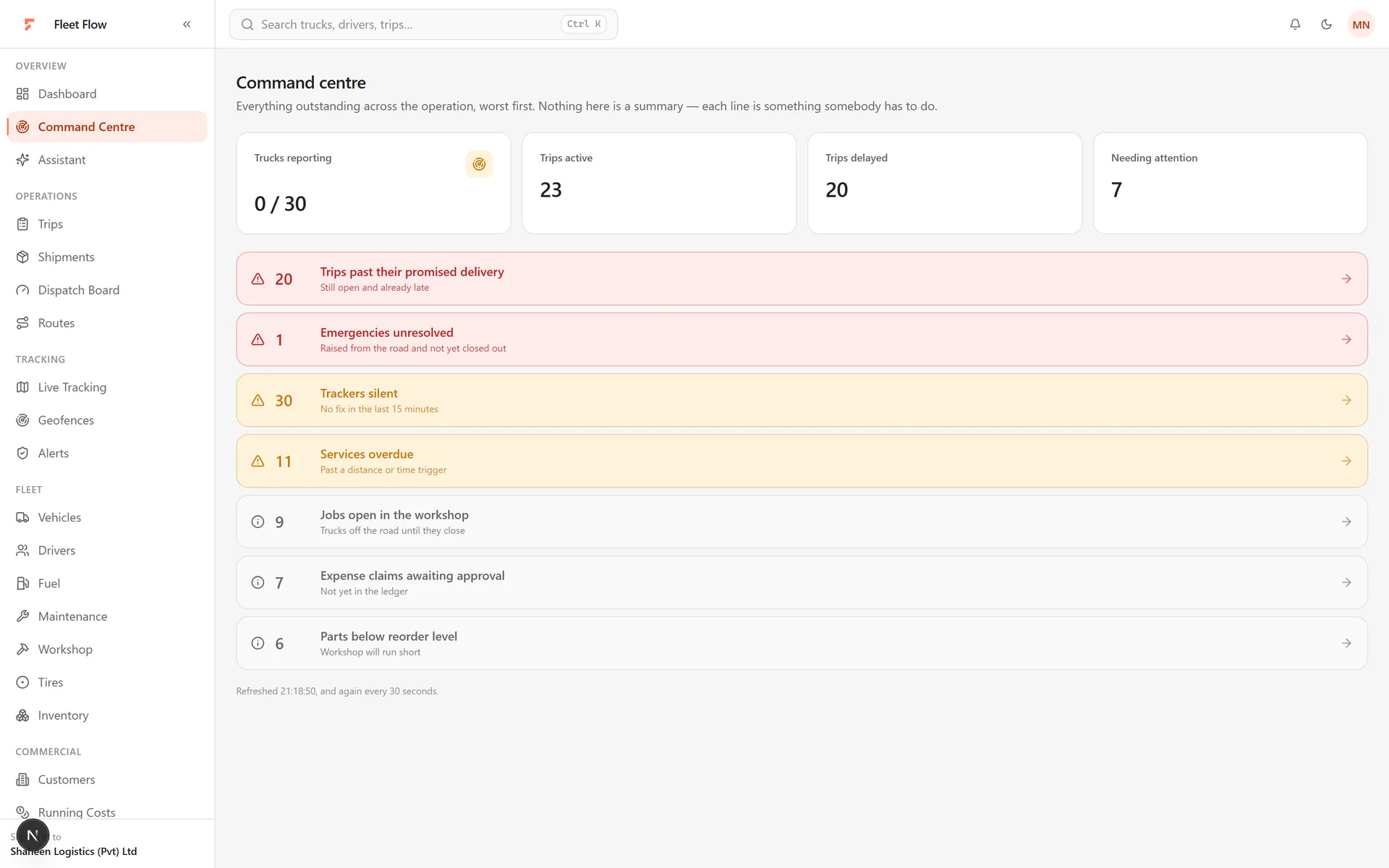Toggle dark mode with the moon icon

1326,24
